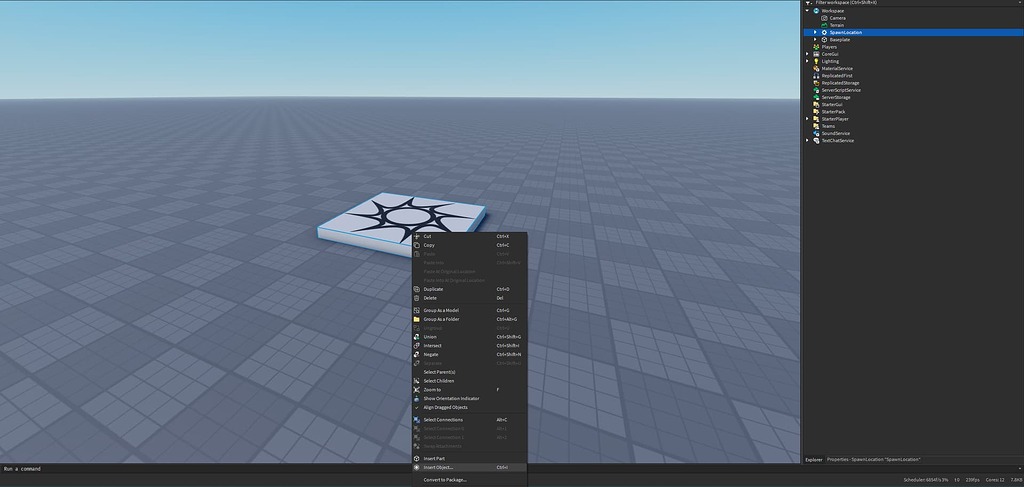The image size is (1024, 487).
Task: Click the ServerStorage icon
Action: click(x=816, y=97)
